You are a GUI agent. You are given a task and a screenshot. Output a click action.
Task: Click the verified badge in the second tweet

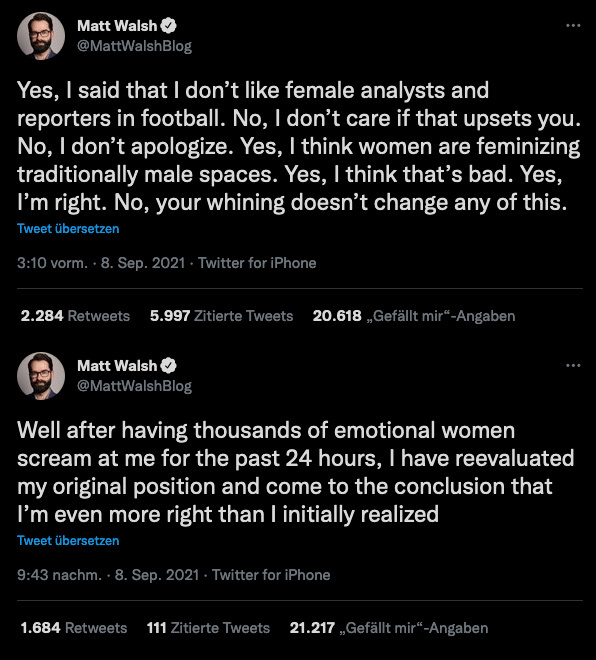point(168,366)
